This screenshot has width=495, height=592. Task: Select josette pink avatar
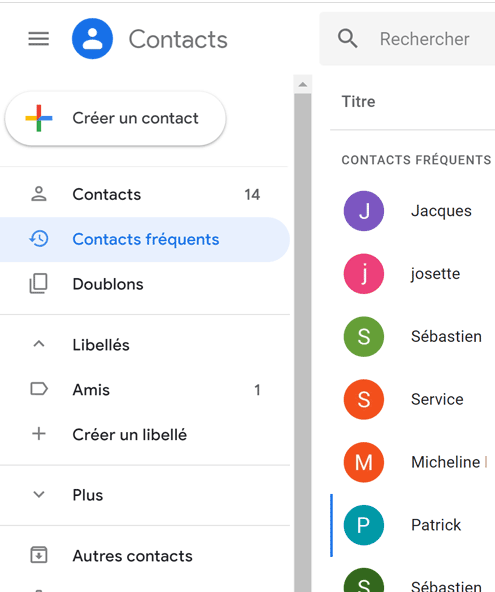coord(364,274)
